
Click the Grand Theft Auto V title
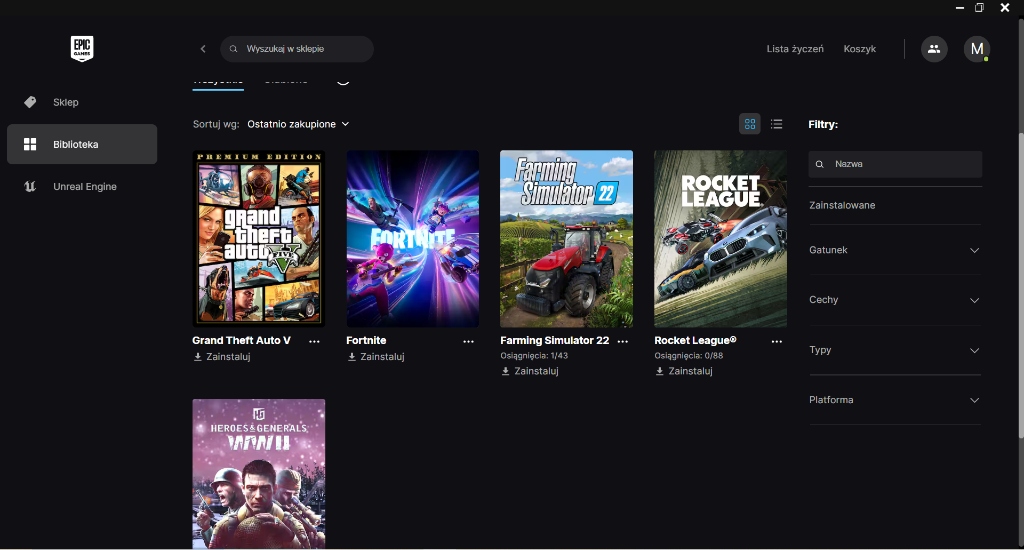click(x=242, y=340)
